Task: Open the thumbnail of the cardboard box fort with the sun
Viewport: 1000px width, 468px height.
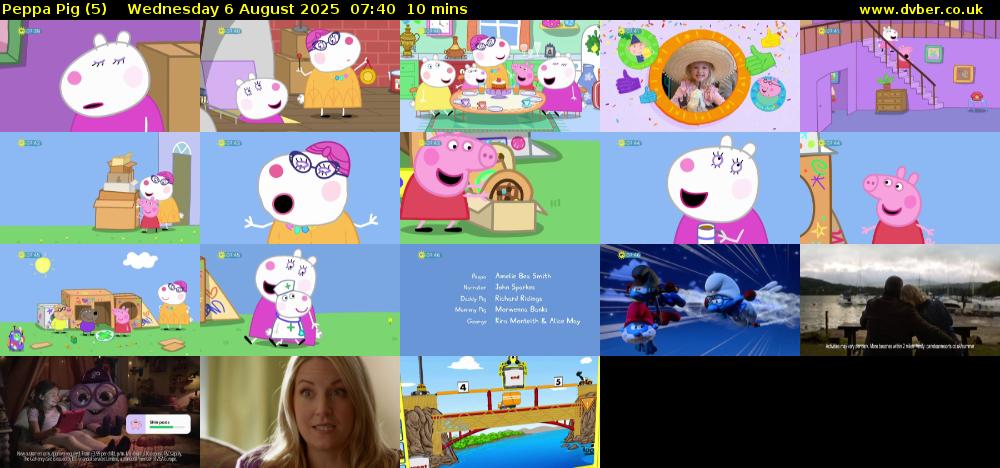Action: 100,300
